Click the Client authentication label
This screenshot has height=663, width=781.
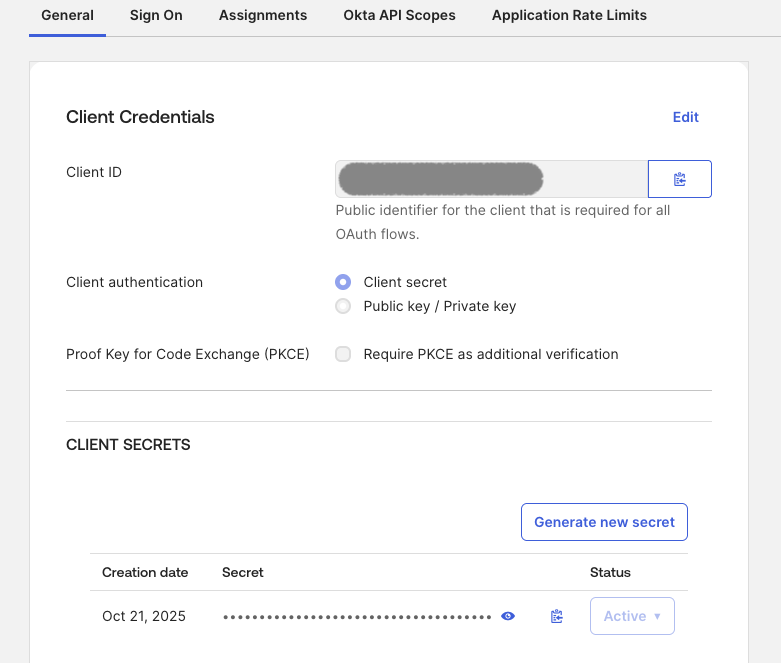point(134,282)
